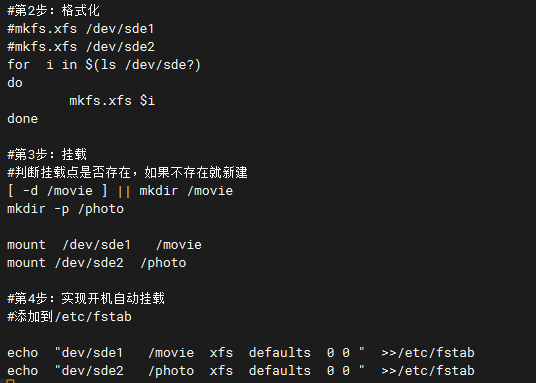Click 'echo' on the dev/sde1 fstab line

23,353
